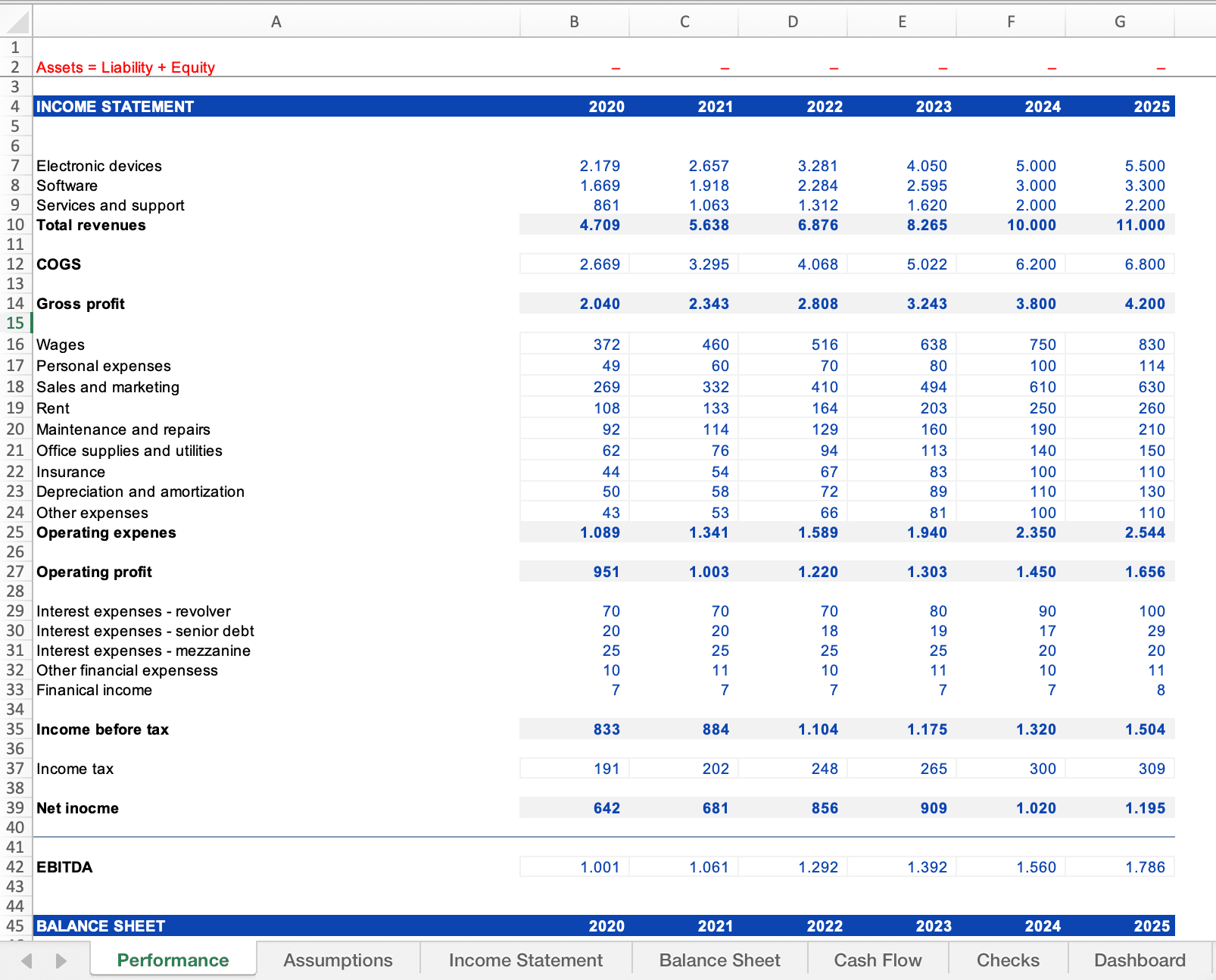The height and width of the screenshot is (980, 1216).
Task: Open the Cash Flow sheet tab
Action: click(x=878, y=960)
